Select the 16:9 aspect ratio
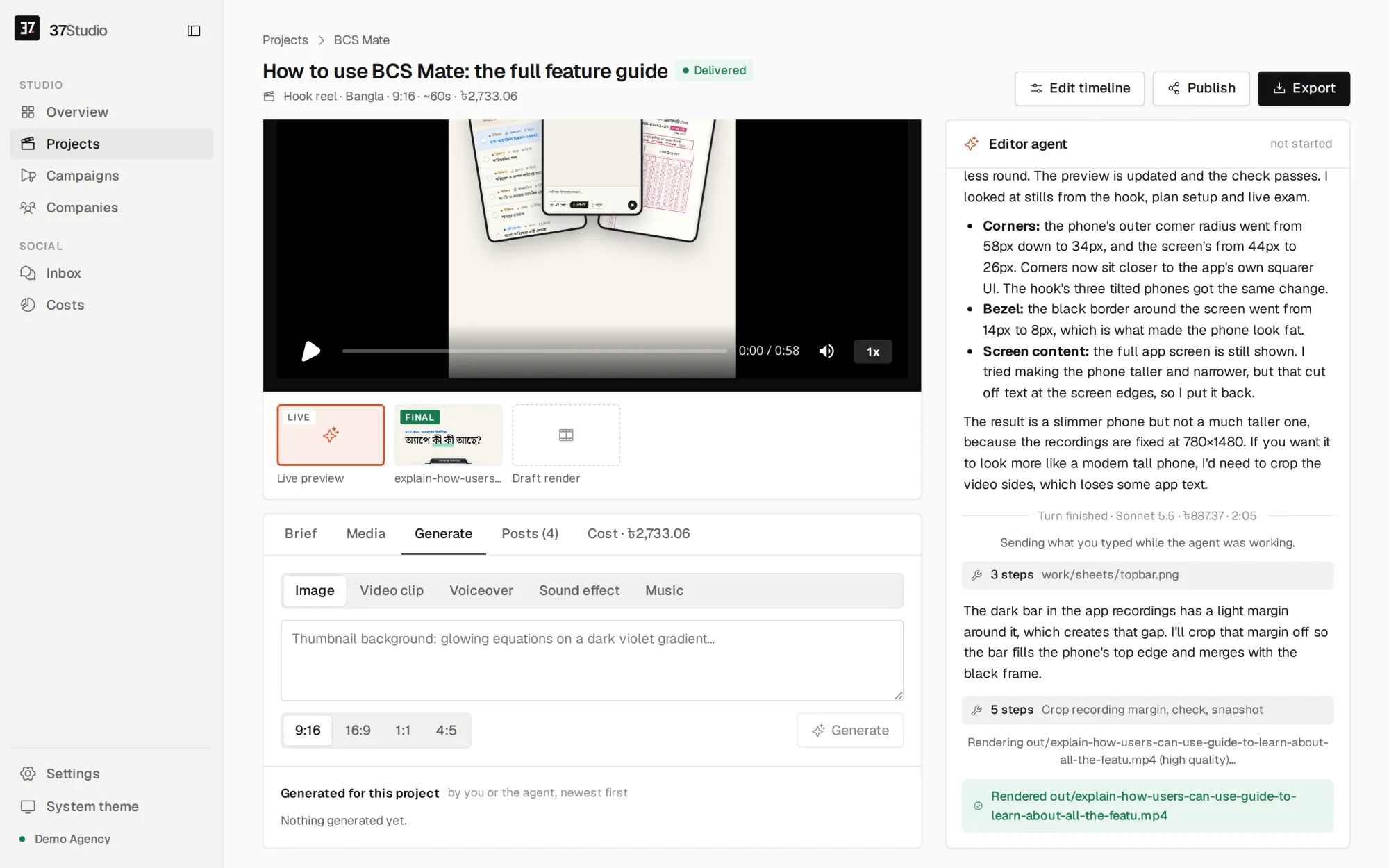Screen dimensions: 1389x868 coord(358,731)
